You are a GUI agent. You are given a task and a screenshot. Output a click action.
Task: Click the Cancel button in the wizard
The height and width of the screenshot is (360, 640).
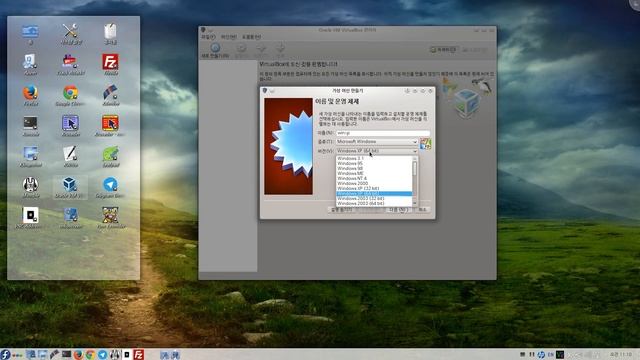[x=422, y=209]
